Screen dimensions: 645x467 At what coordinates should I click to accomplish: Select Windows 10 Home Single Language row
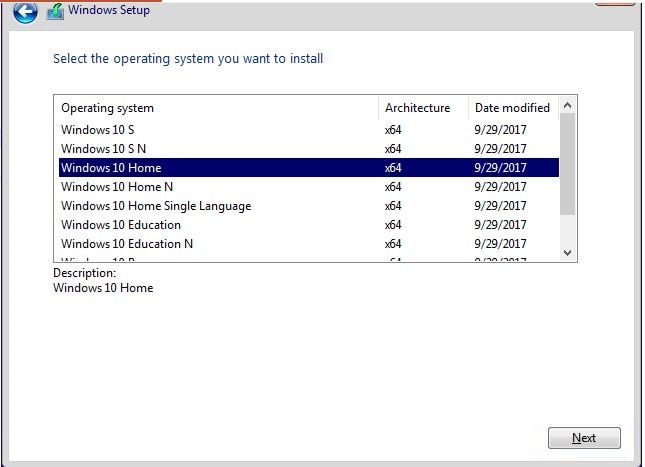point(309,206)
